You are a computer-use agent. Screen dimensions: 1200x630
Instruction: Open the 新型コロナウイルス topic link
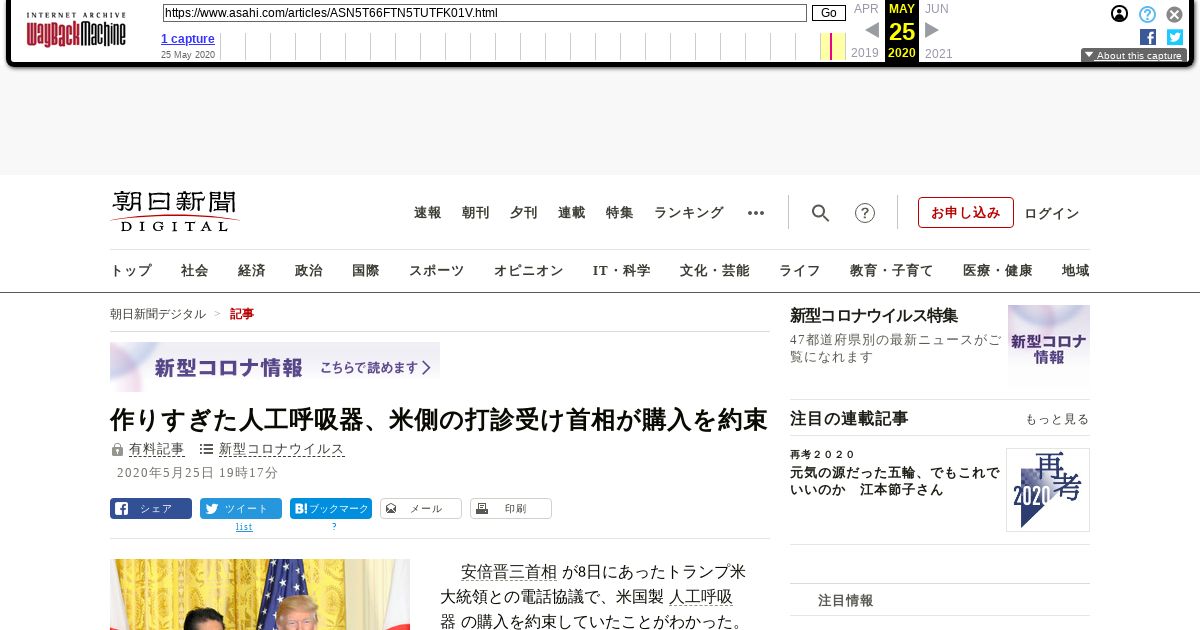[282, 450]
